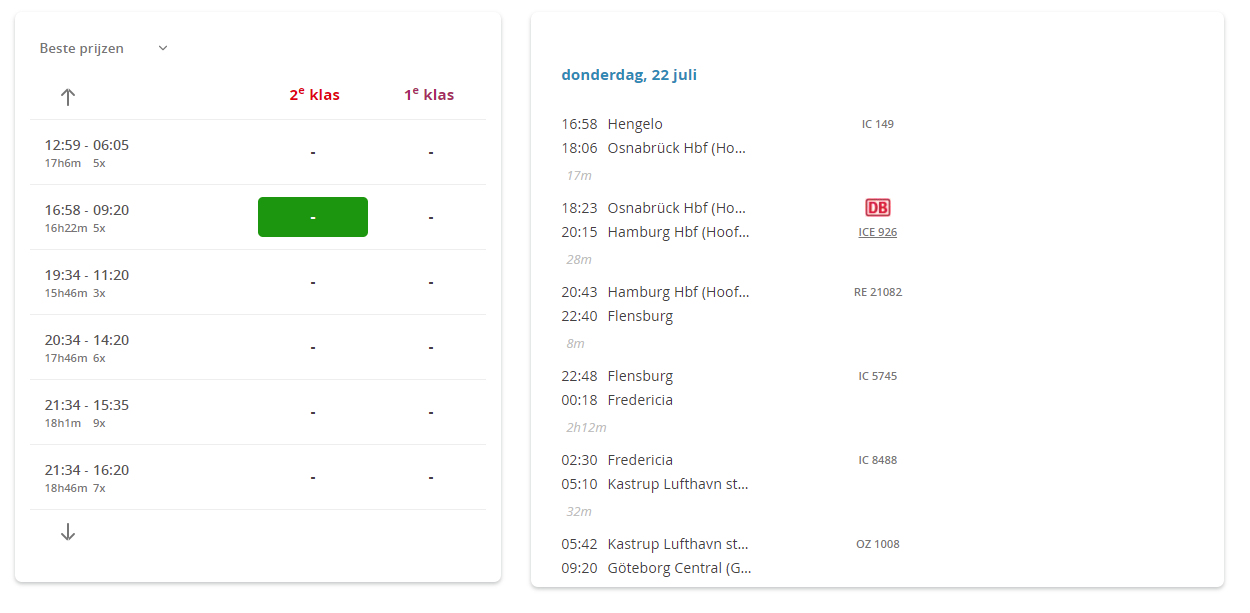Click the donderdag, 22 juli date heading
Viewport: 1250px width, 613px height.
629,75
